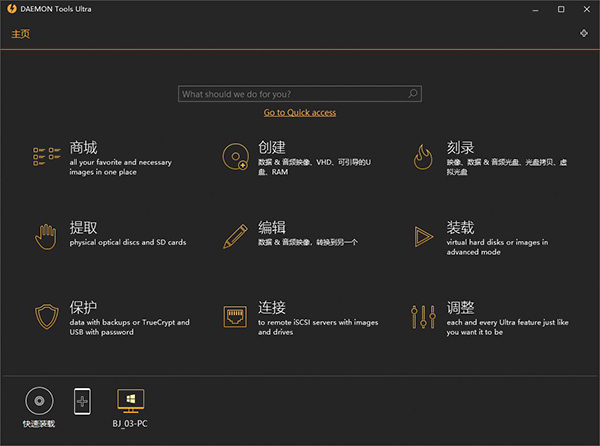The image size is (600, 446).
Task: Click text 'all your favorite and necessary'
Action: click(121, 163)
